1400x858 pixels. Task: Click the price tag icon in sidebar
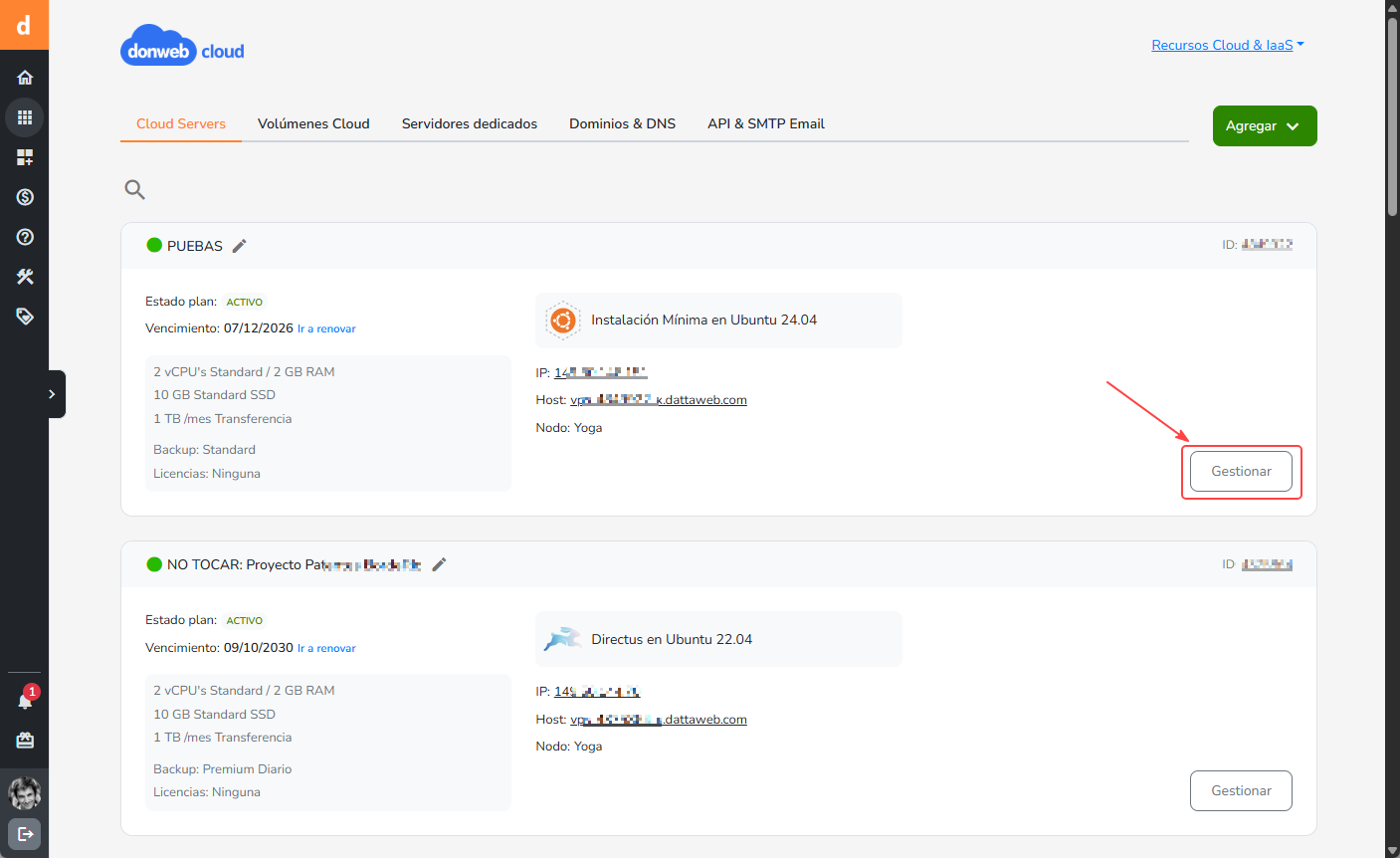coord(25,317)
